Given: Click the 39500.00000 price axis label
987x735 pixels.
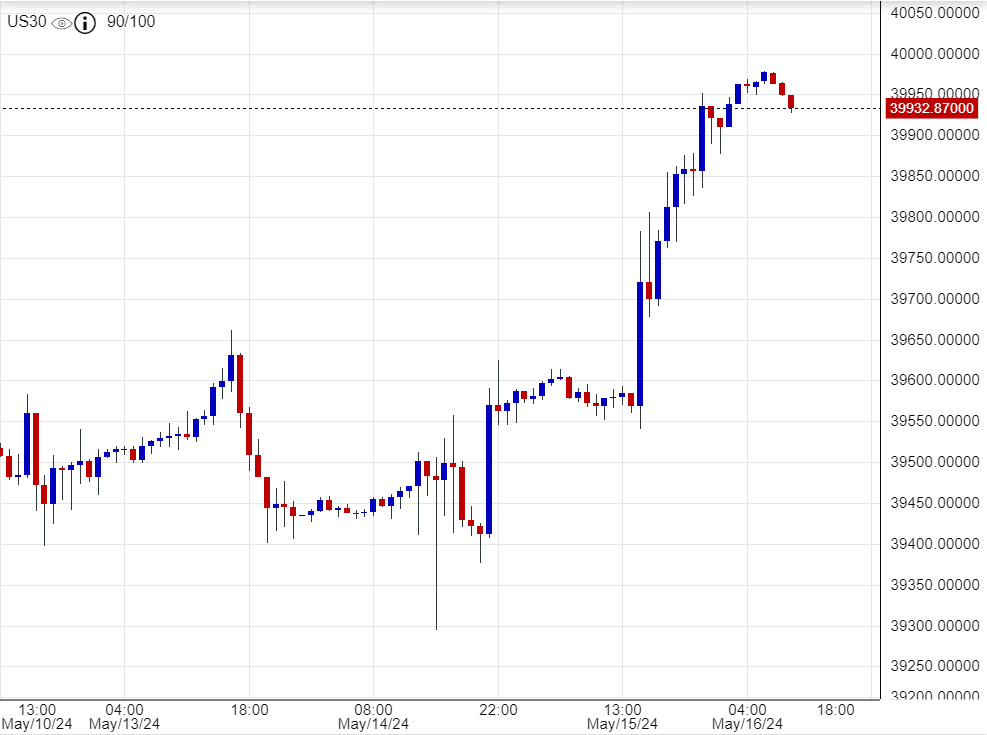Looking at the screenshot, I should tap(934, 462).
